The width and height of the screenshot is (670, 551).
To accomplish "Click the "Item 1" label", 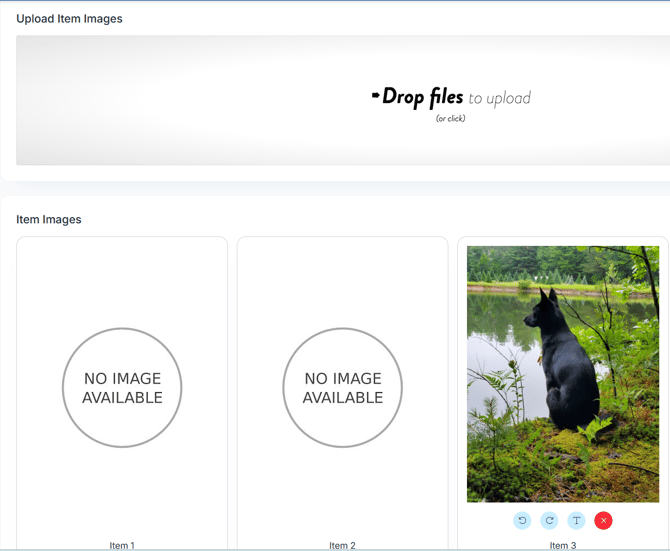I will [x=122, y=545].
